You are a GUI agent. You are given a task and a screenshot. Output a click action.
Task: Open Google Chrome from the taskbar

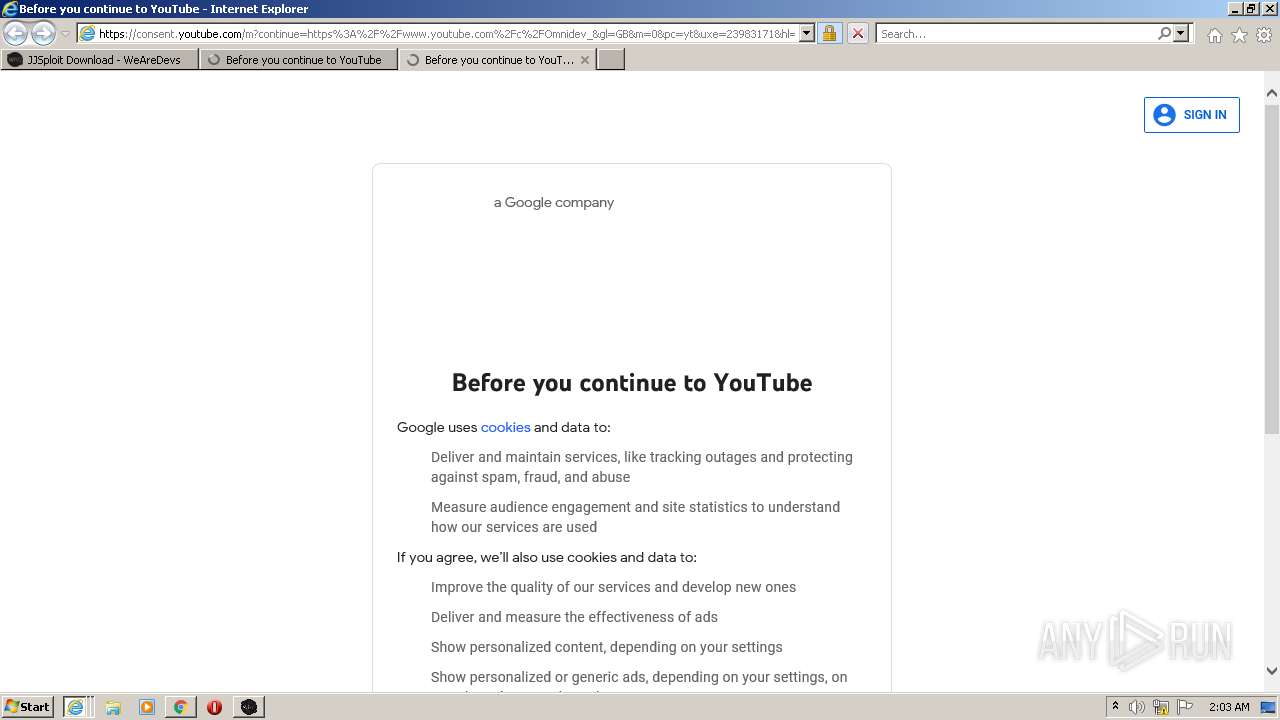pos(180,707)
